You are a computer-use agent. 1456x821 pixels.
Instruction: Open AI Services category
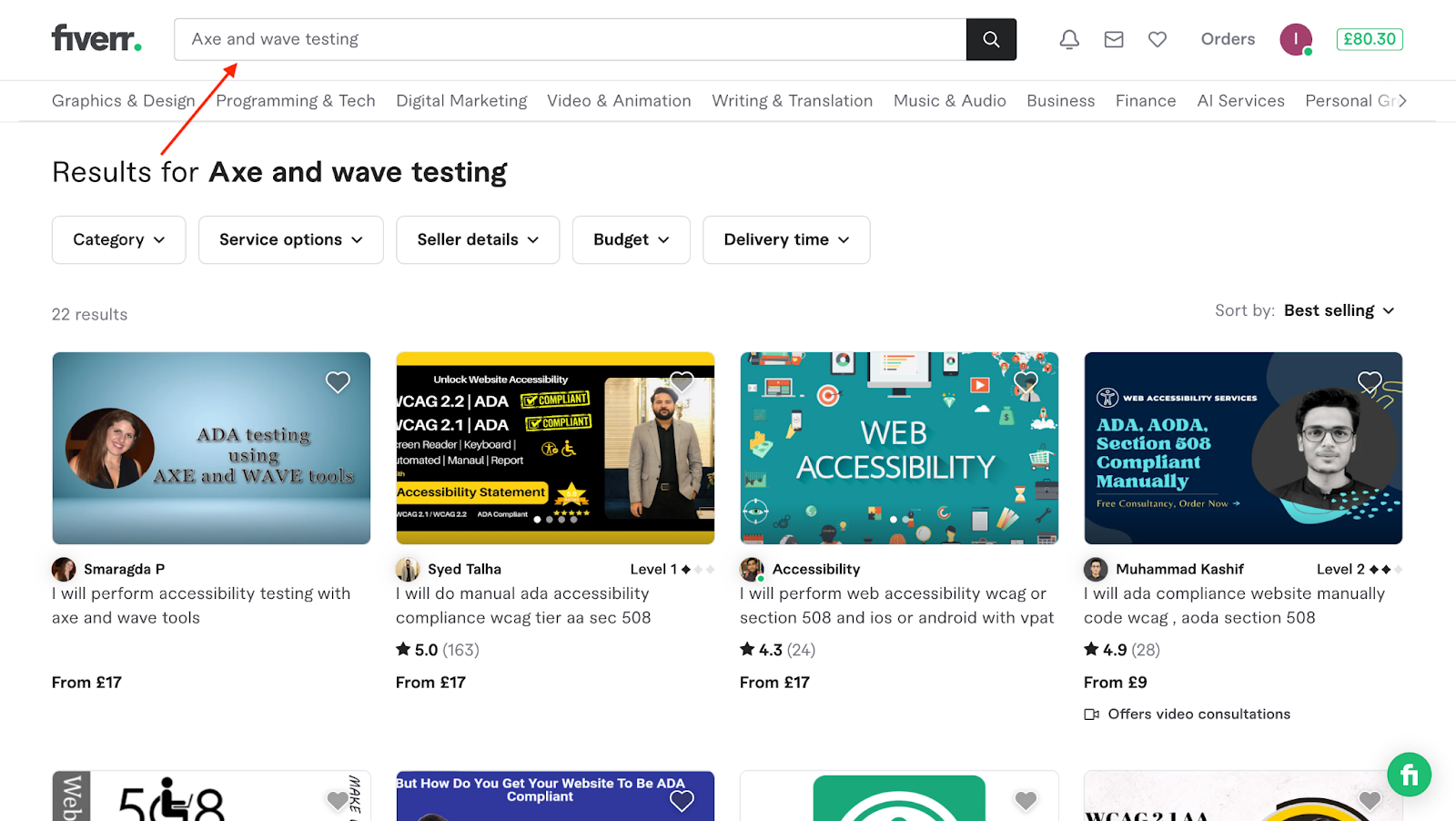click(1240, 100)
